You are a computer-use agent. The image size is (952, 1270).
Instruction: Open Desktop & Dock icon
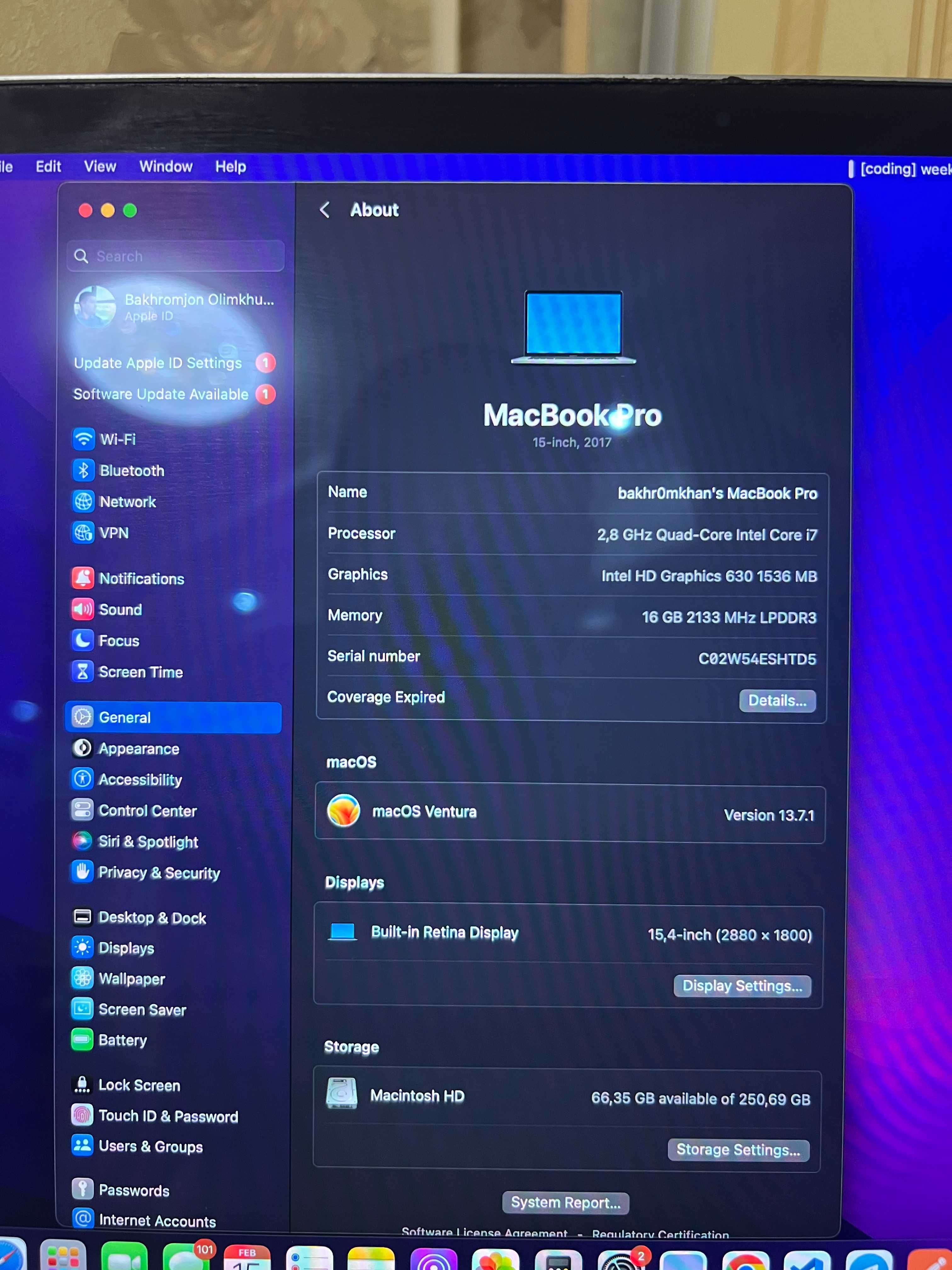click(82, 916)
